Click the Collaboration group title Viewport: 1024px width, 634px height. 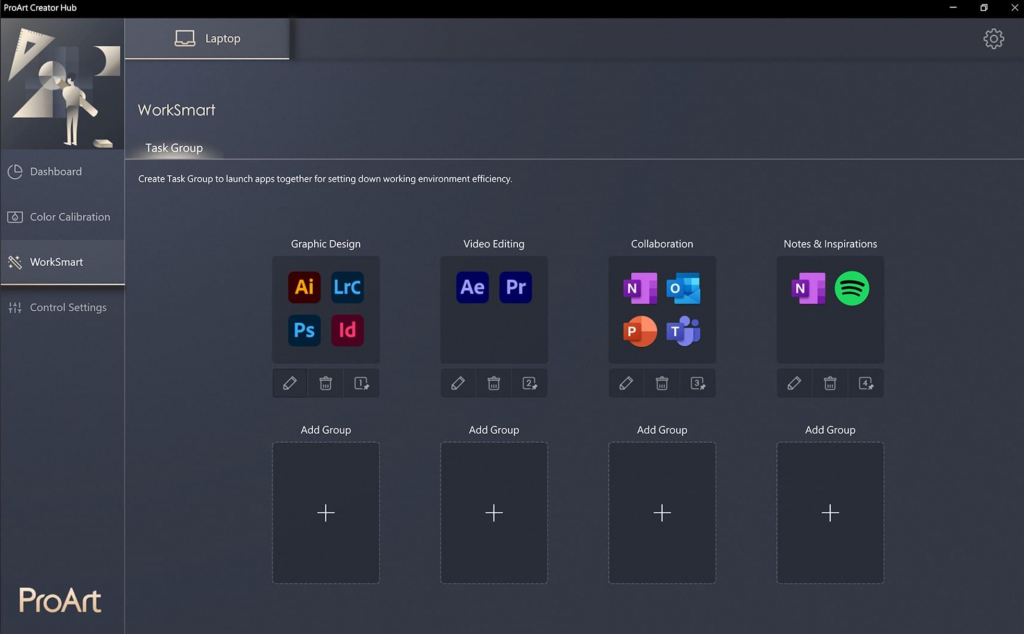pyautogui.click(x=662, y=244)
